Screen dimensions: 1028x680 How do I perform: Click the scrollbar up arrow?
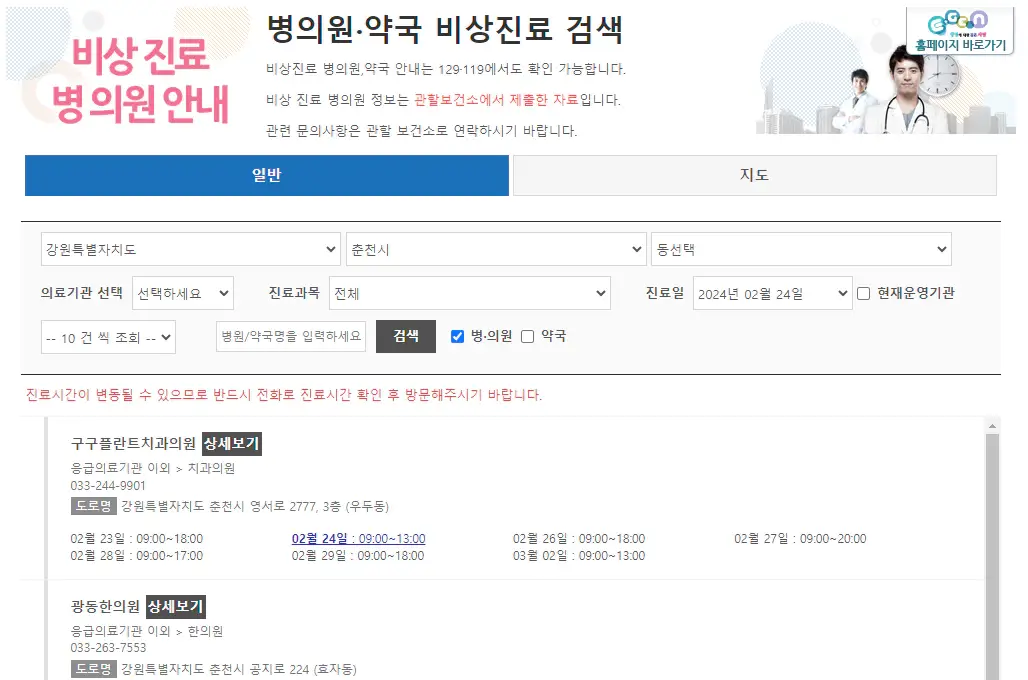point(992,427)
